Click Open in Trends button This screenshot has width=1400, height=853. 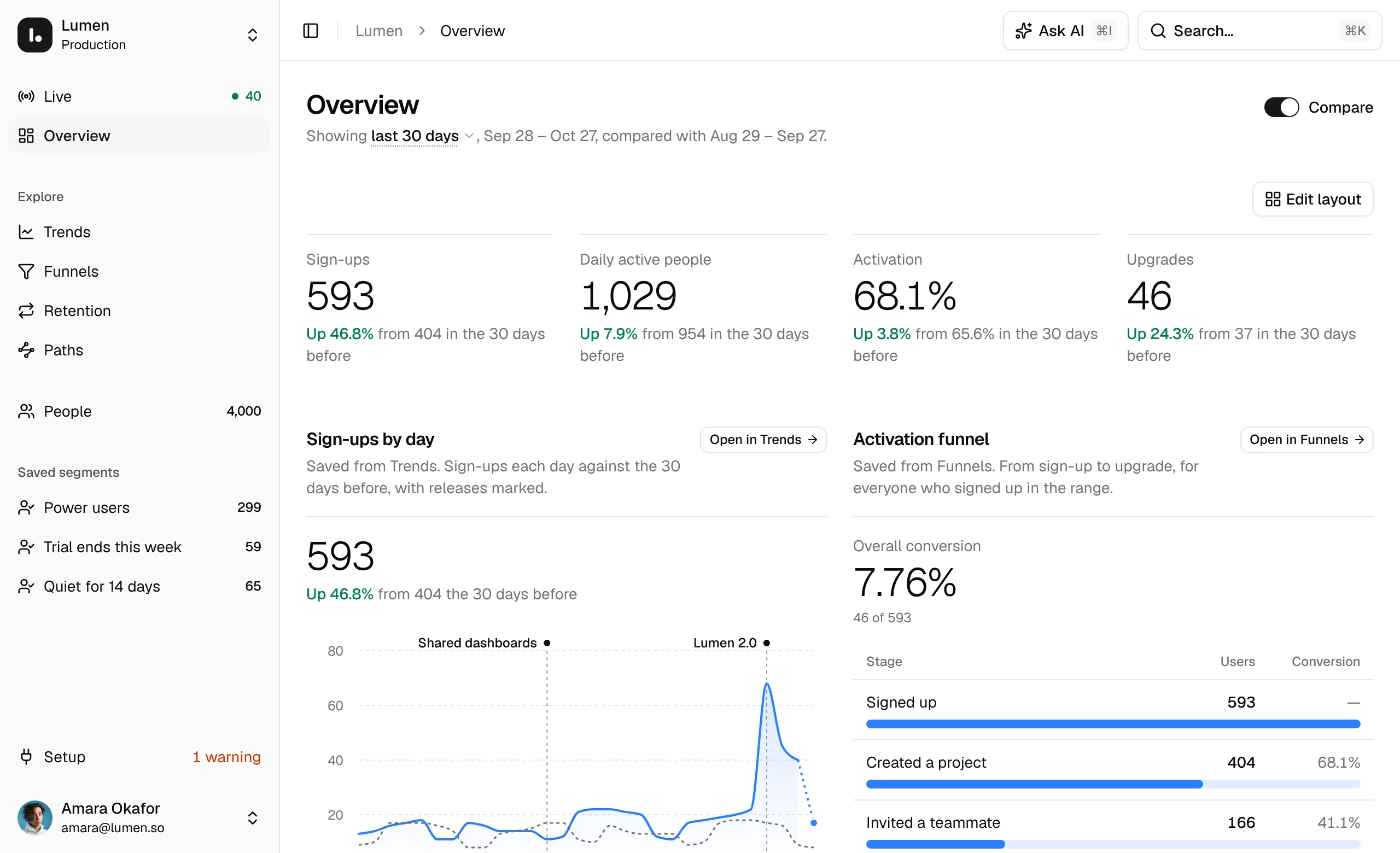click(763, 440)
